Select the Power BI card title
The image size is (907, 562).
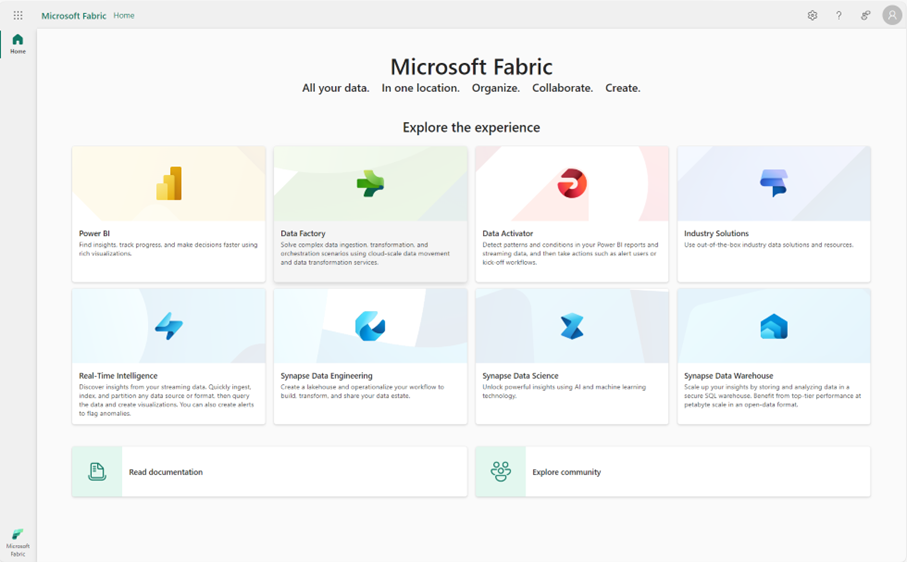tap(94, 233)
